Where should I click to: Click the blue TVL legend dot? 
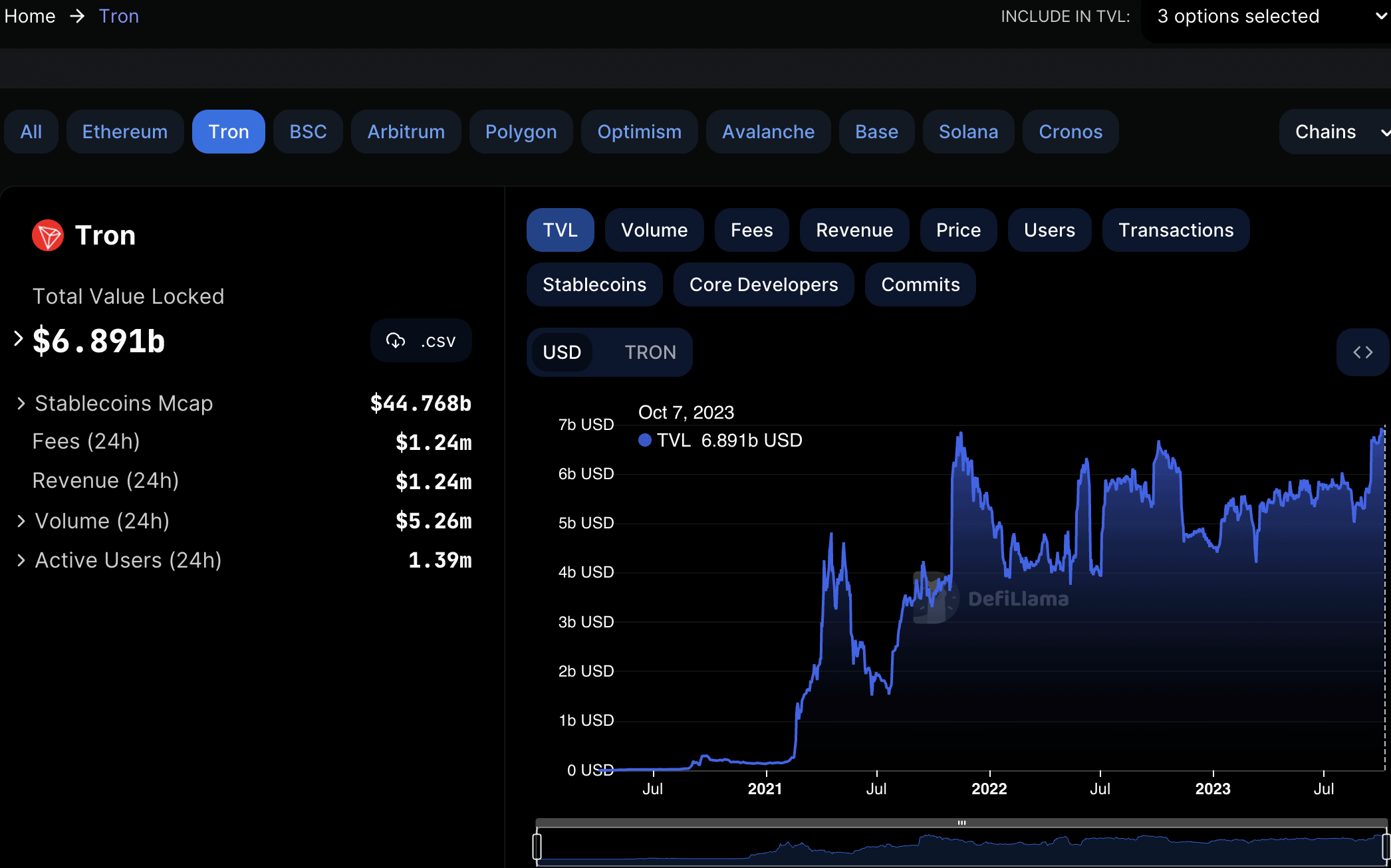click(644, 440)
